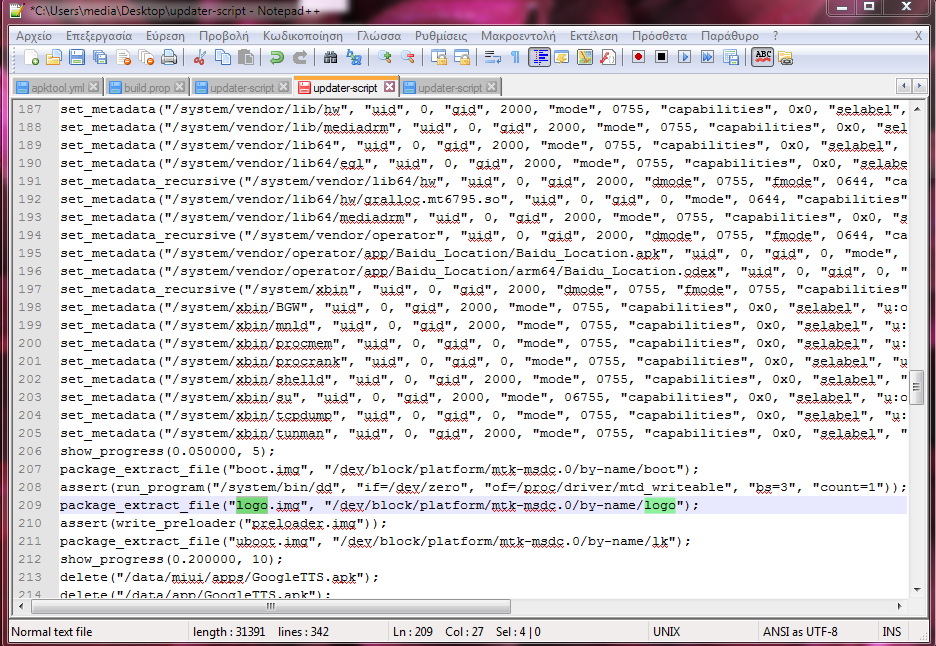Click the Save file toolbar icon

tap(75, 57)
